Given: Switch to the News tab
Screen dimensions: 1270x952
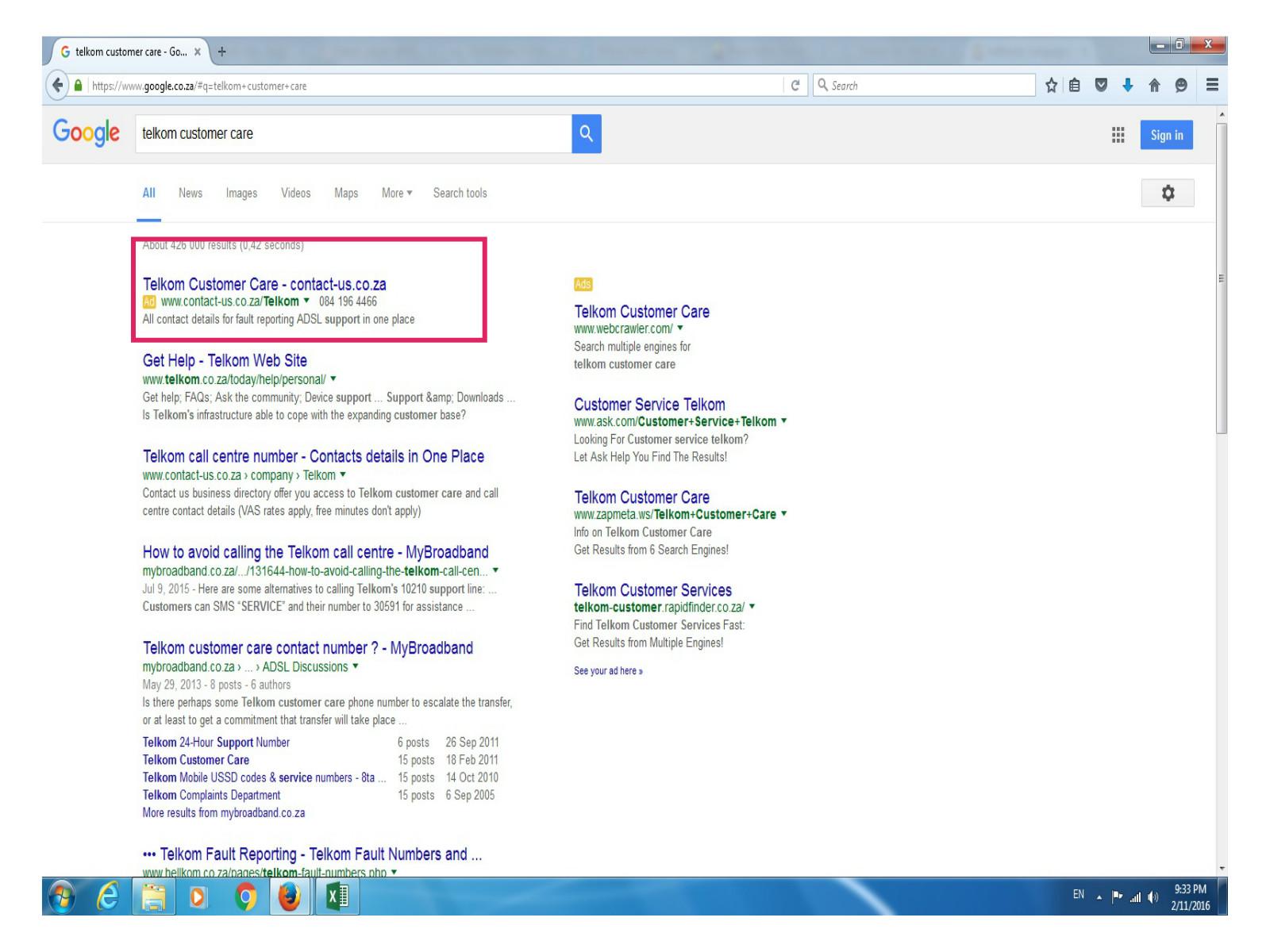Looking at the screenshot, I should [190, 193].
